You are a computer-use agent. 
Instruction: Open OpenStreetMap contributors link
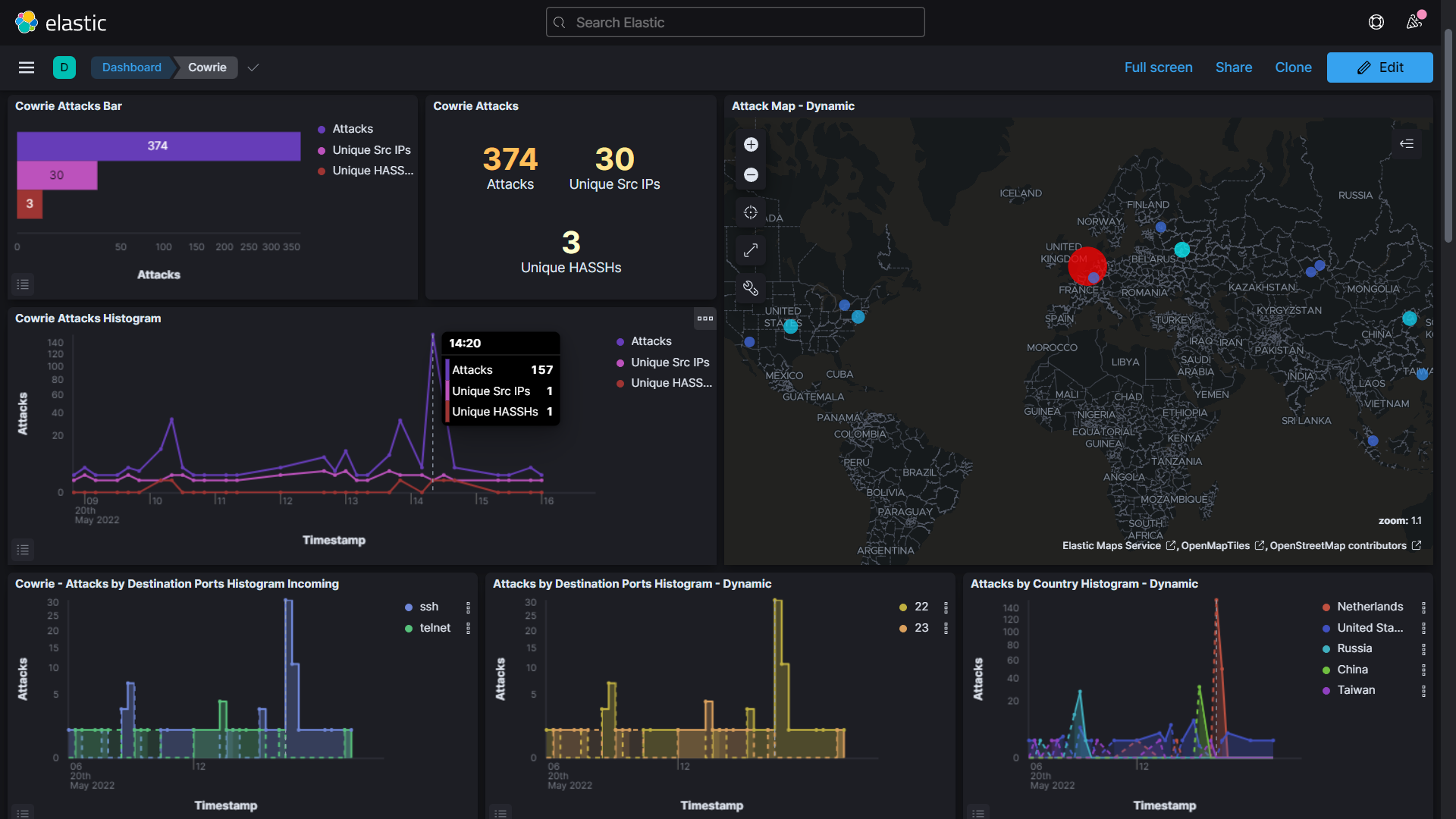[x=1345, y=546]
